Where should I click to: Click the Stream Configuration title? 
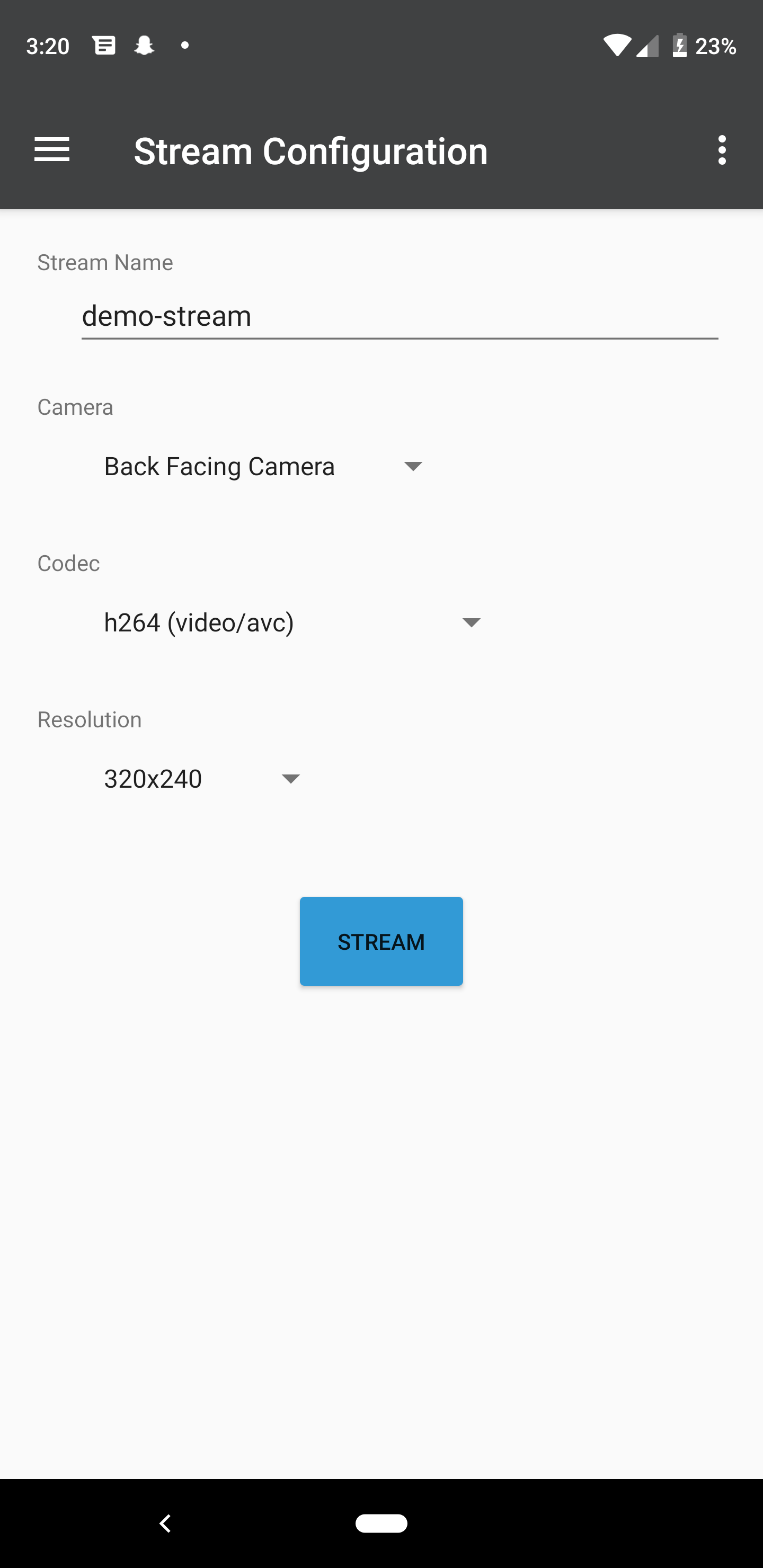coord(311,150)
